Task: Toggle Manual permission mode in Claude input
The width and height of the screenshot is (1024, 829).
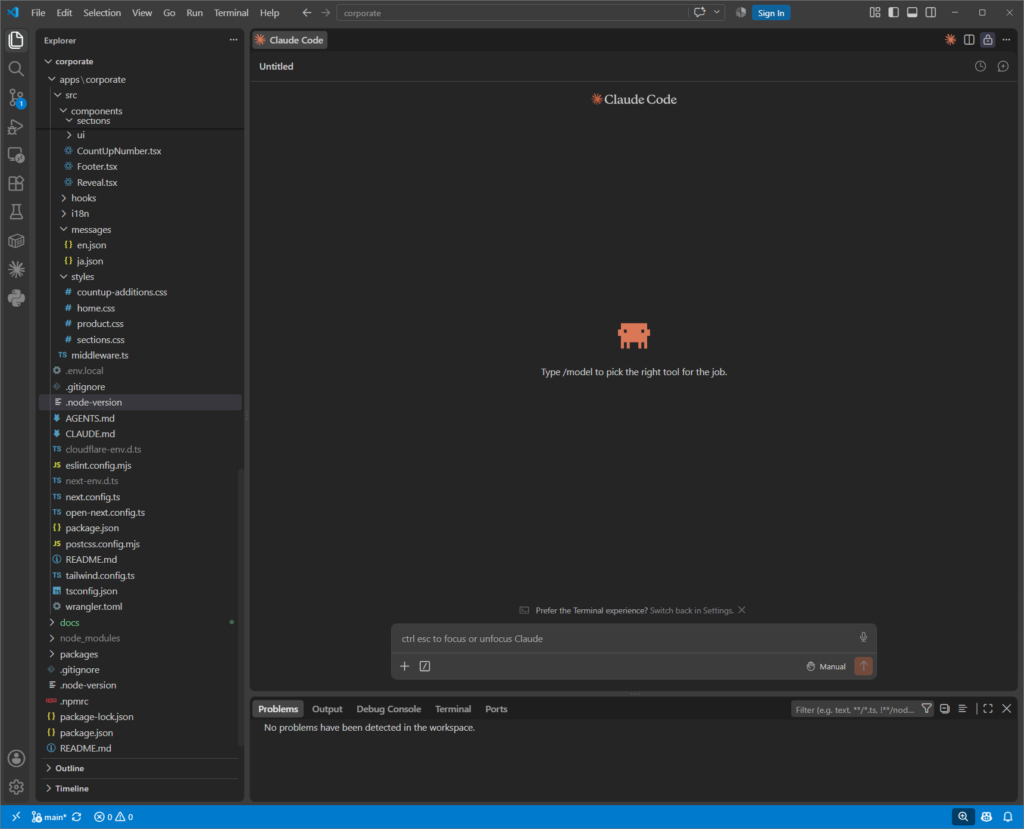Action: (826, 666)
